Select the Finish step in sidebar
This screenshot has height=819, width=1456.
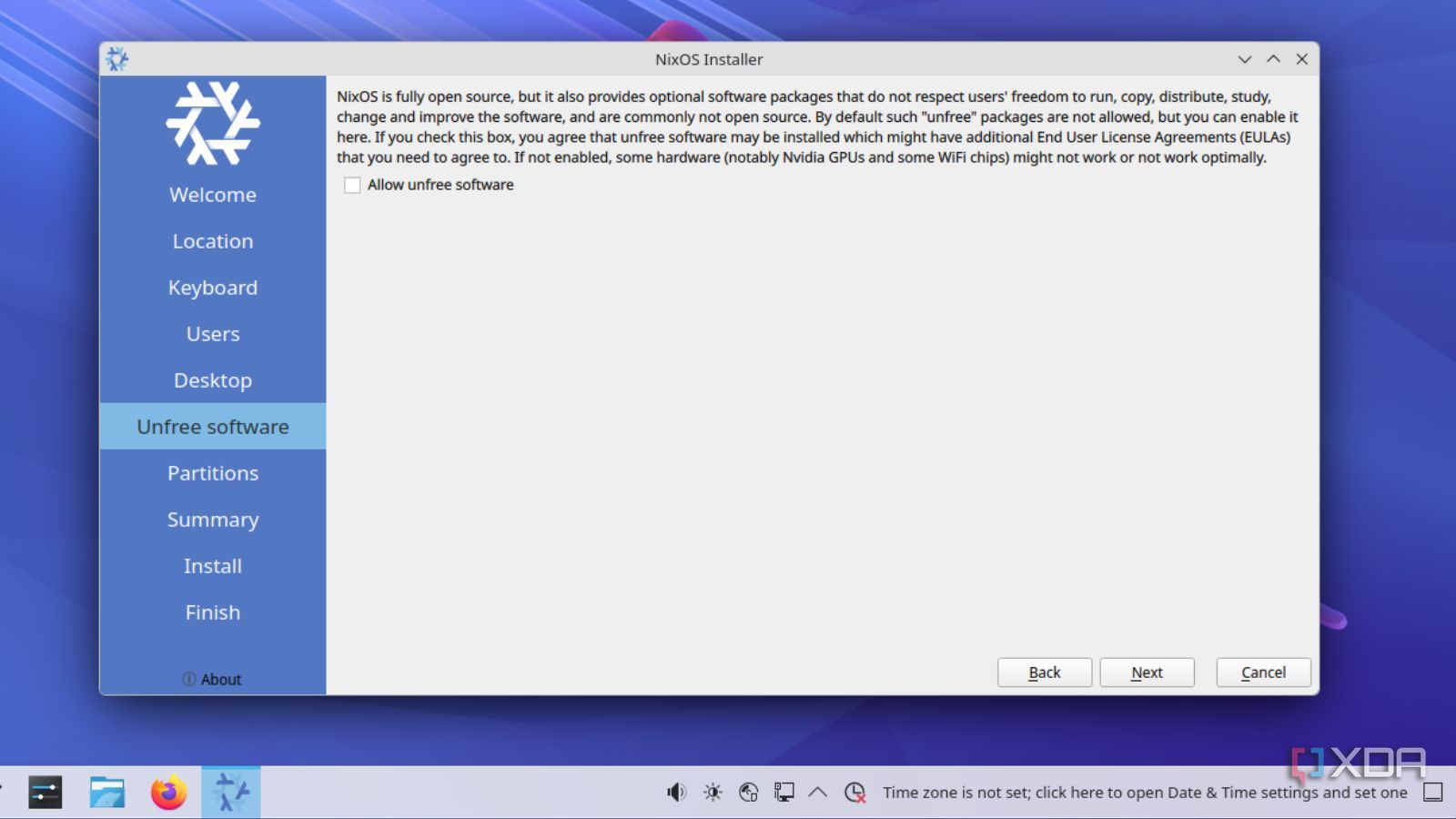pos(213,612)
